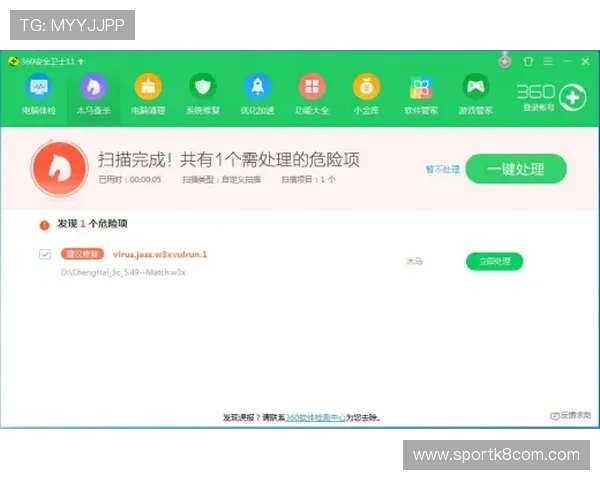
Task: Open 电脑清理 cleanup tool
Action: 148,94
